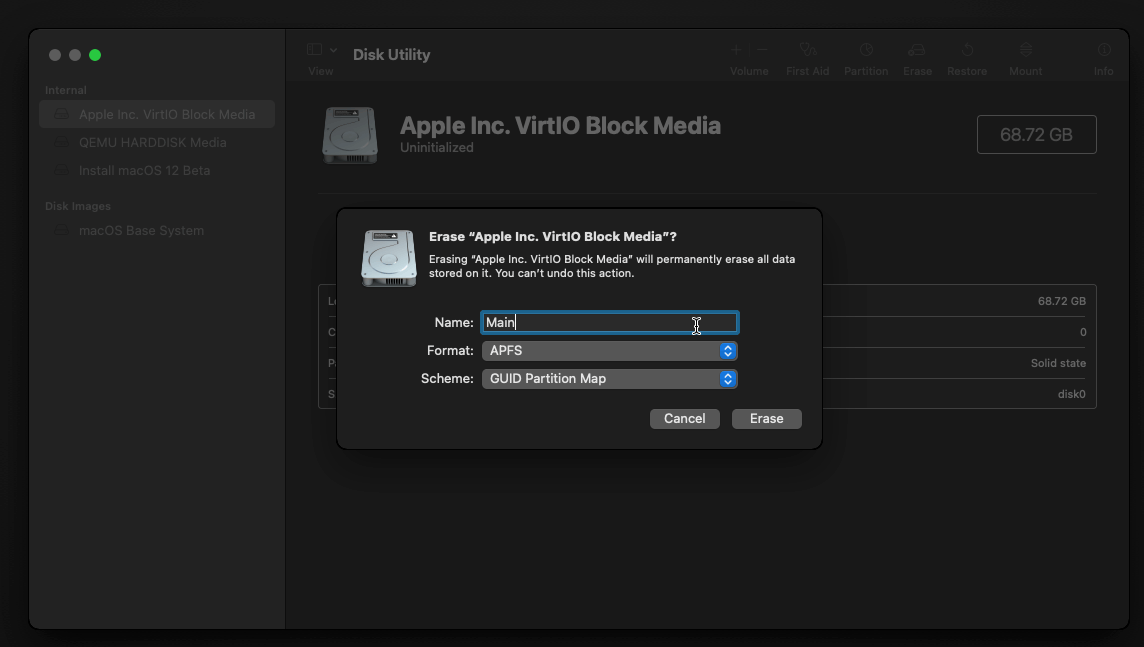Click the Erase button in the dialog

coord(766,419)
